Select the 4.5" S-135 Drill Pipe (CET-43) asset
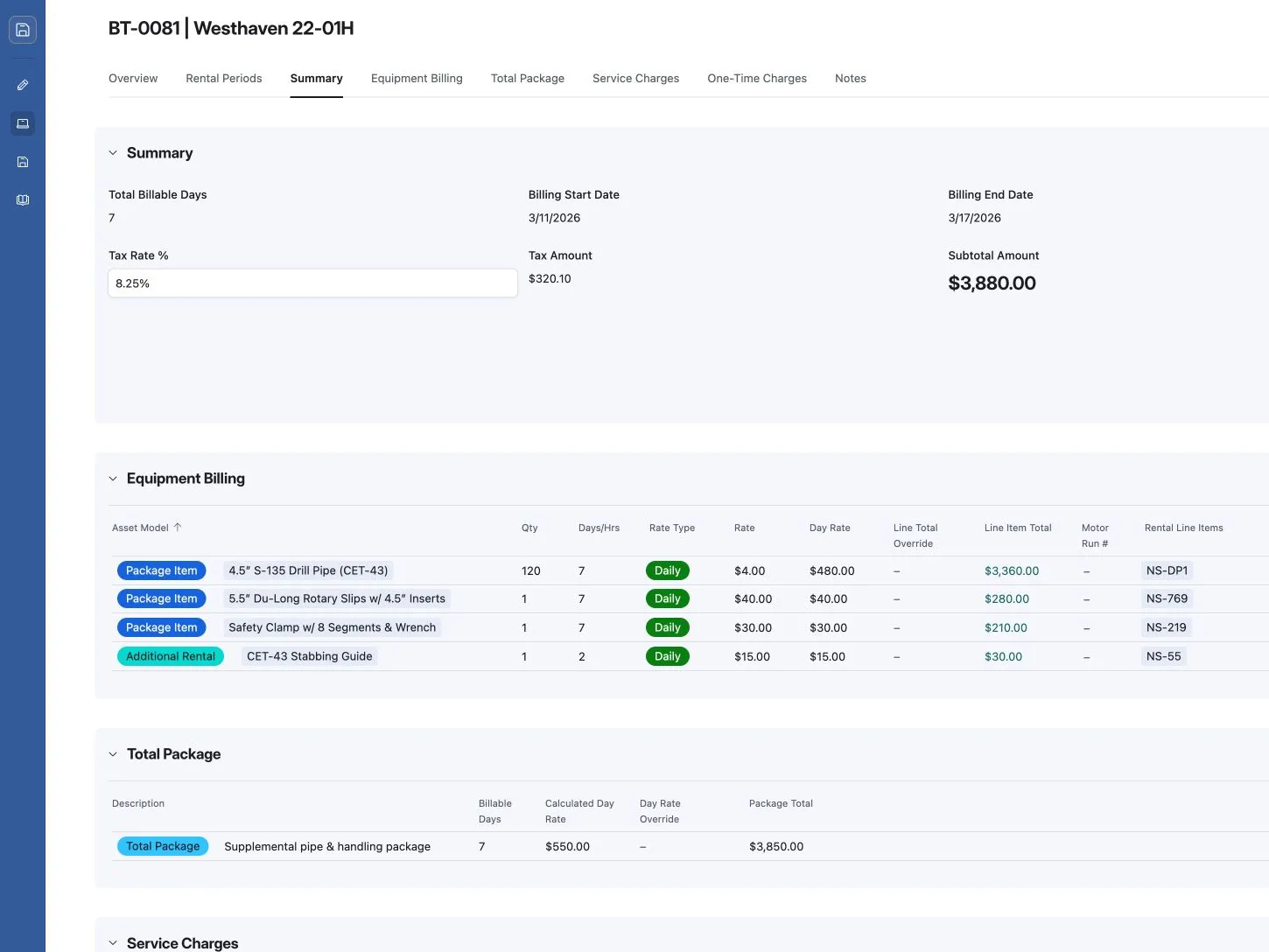This screenshot has width=1269, height=952. pos(308,570)
